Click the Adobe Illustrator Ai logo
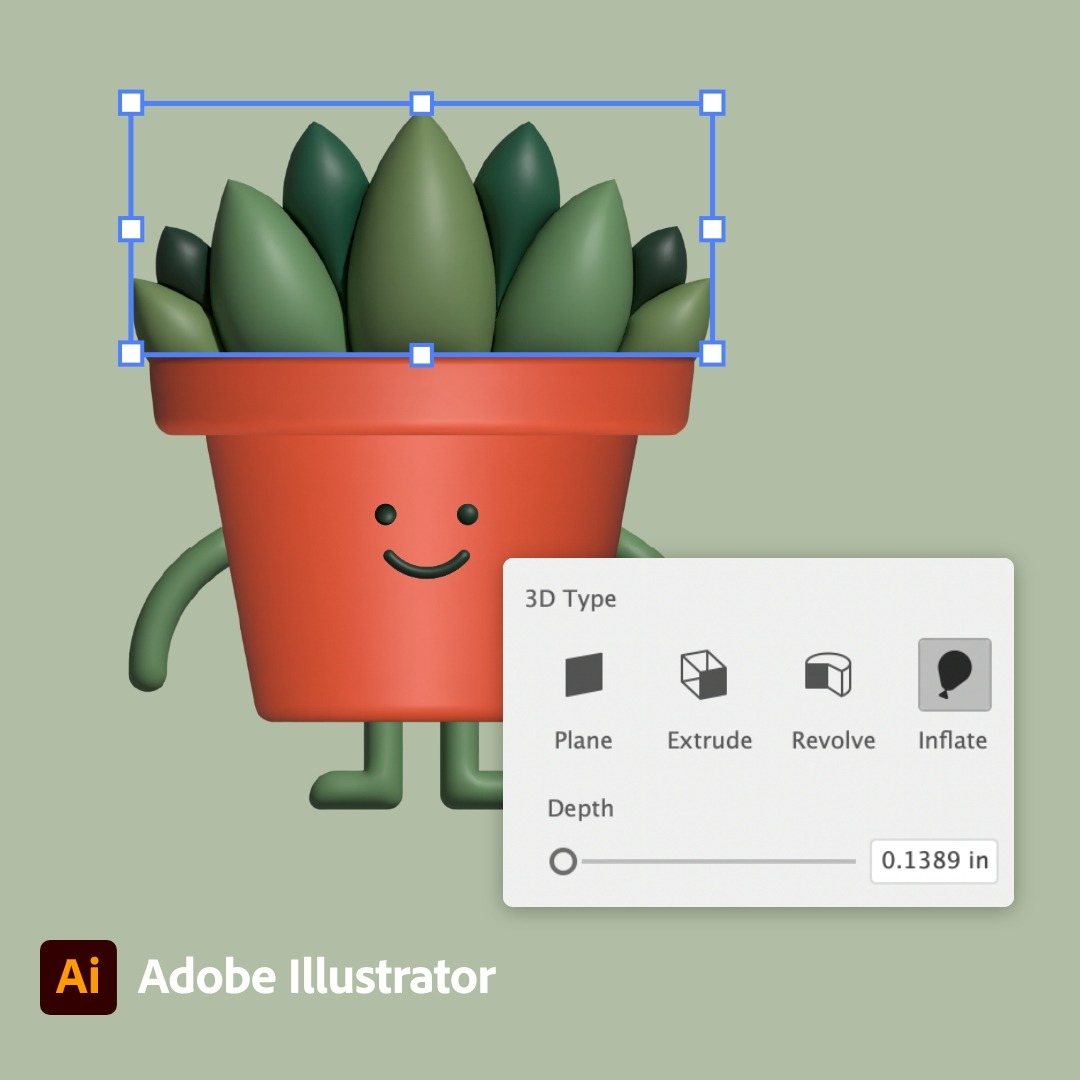This screenshot has height=1080, width=1080. click(x=79, y=977)
